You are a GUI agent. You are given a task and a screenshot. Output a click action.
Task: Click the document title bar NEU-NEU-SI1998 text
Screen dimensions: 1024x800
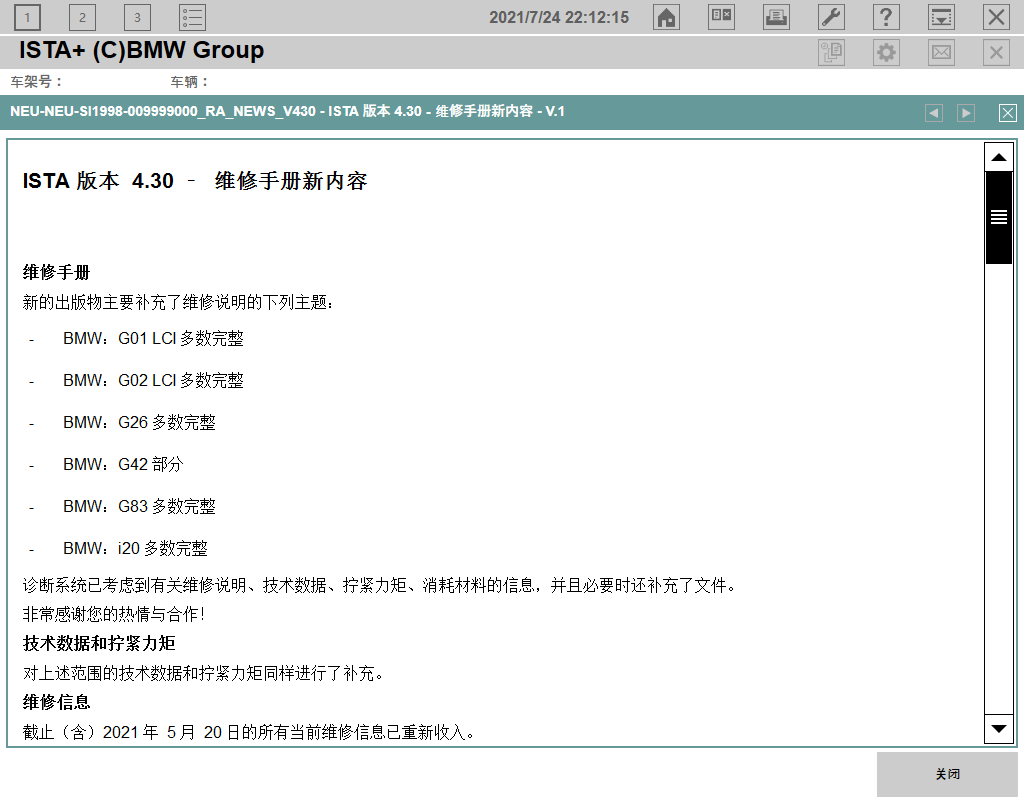(x=287, y=111)
